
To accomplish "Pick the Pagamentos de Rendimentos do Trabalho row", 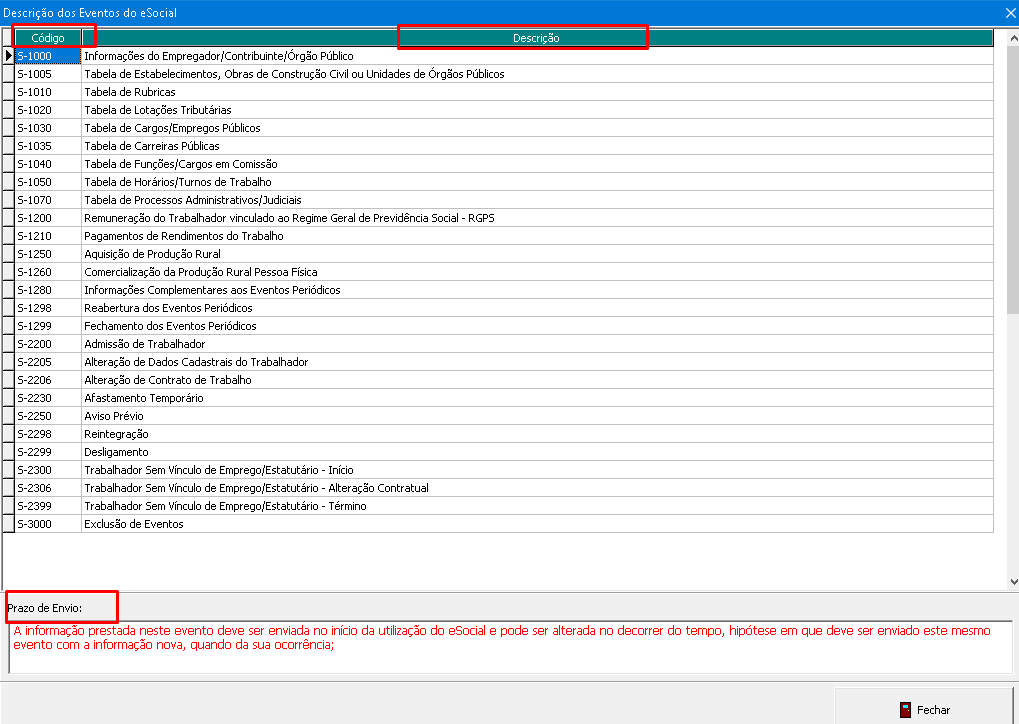I will [x=183, y=236].
